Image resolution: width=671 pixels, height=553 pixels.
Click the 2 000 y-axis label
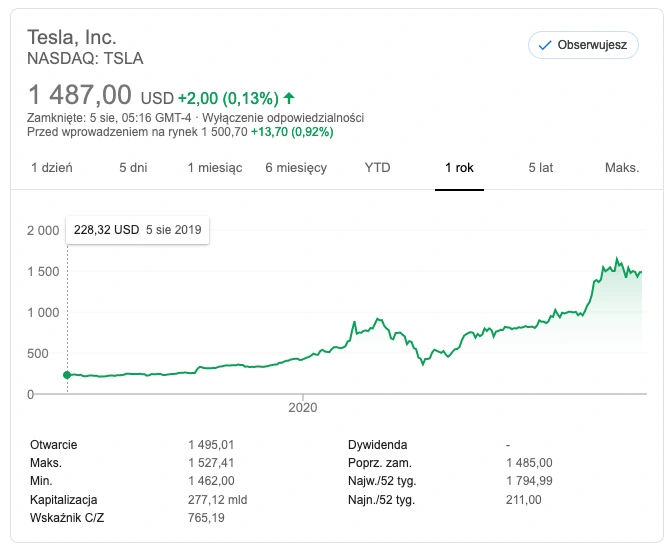(x=43, y=231)
